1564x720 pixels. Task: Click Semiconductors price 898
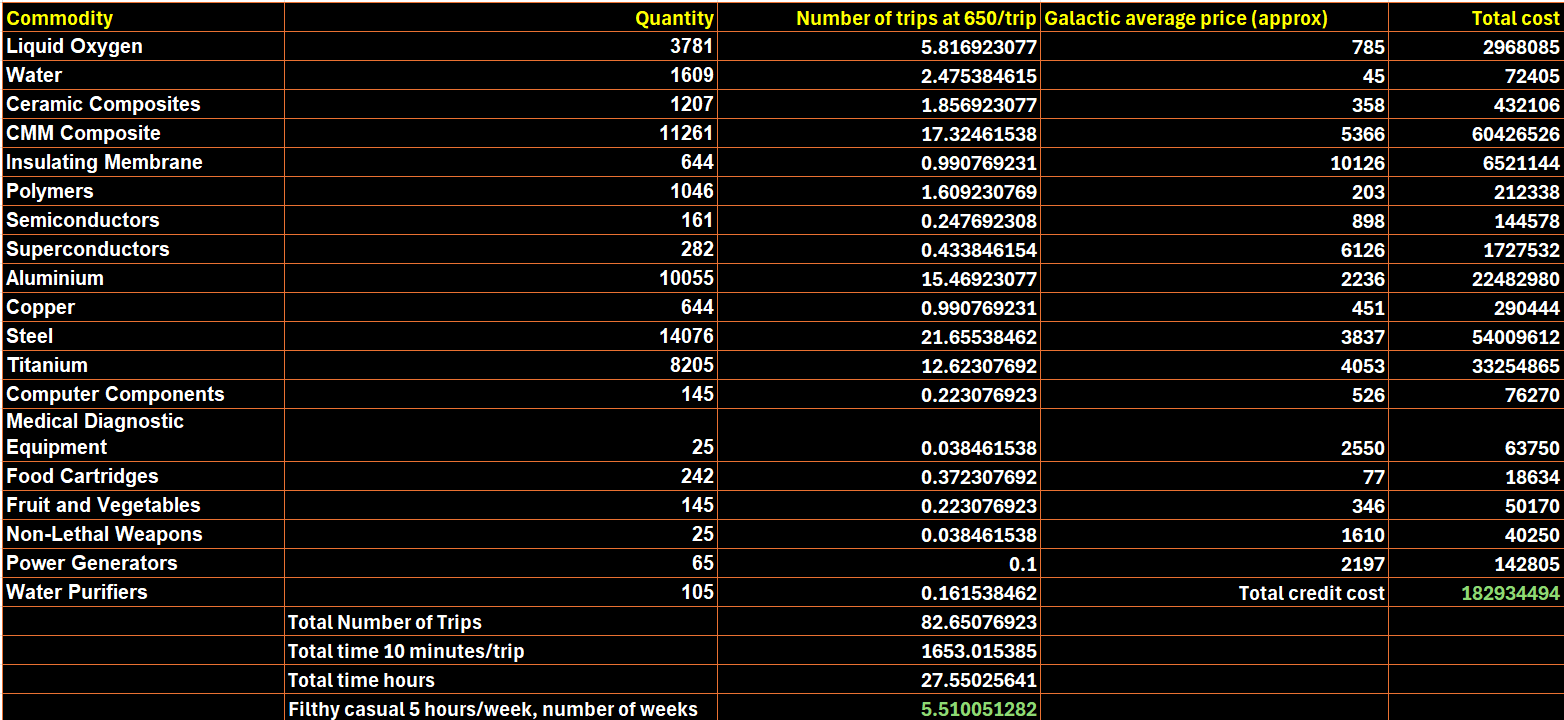(x=1215, y=220)
